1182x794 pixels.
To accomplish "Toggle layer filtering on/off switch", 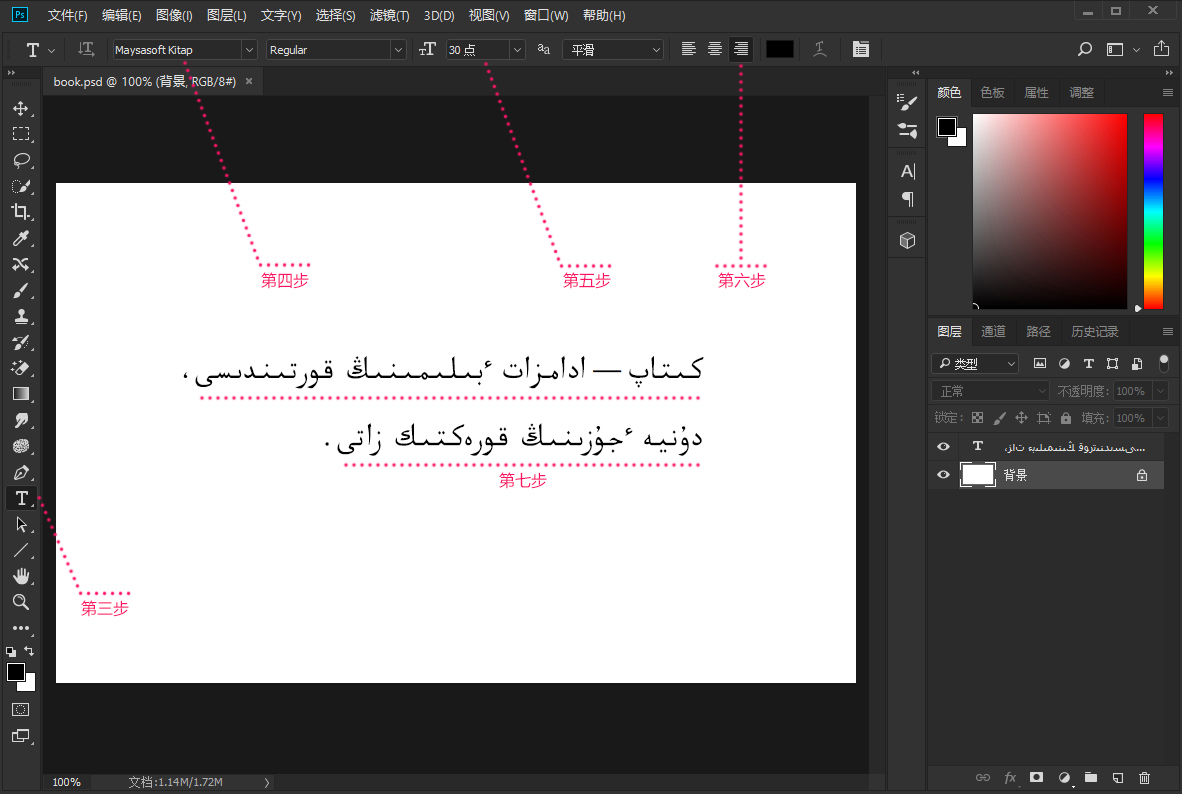I will tap(1164, 363).
